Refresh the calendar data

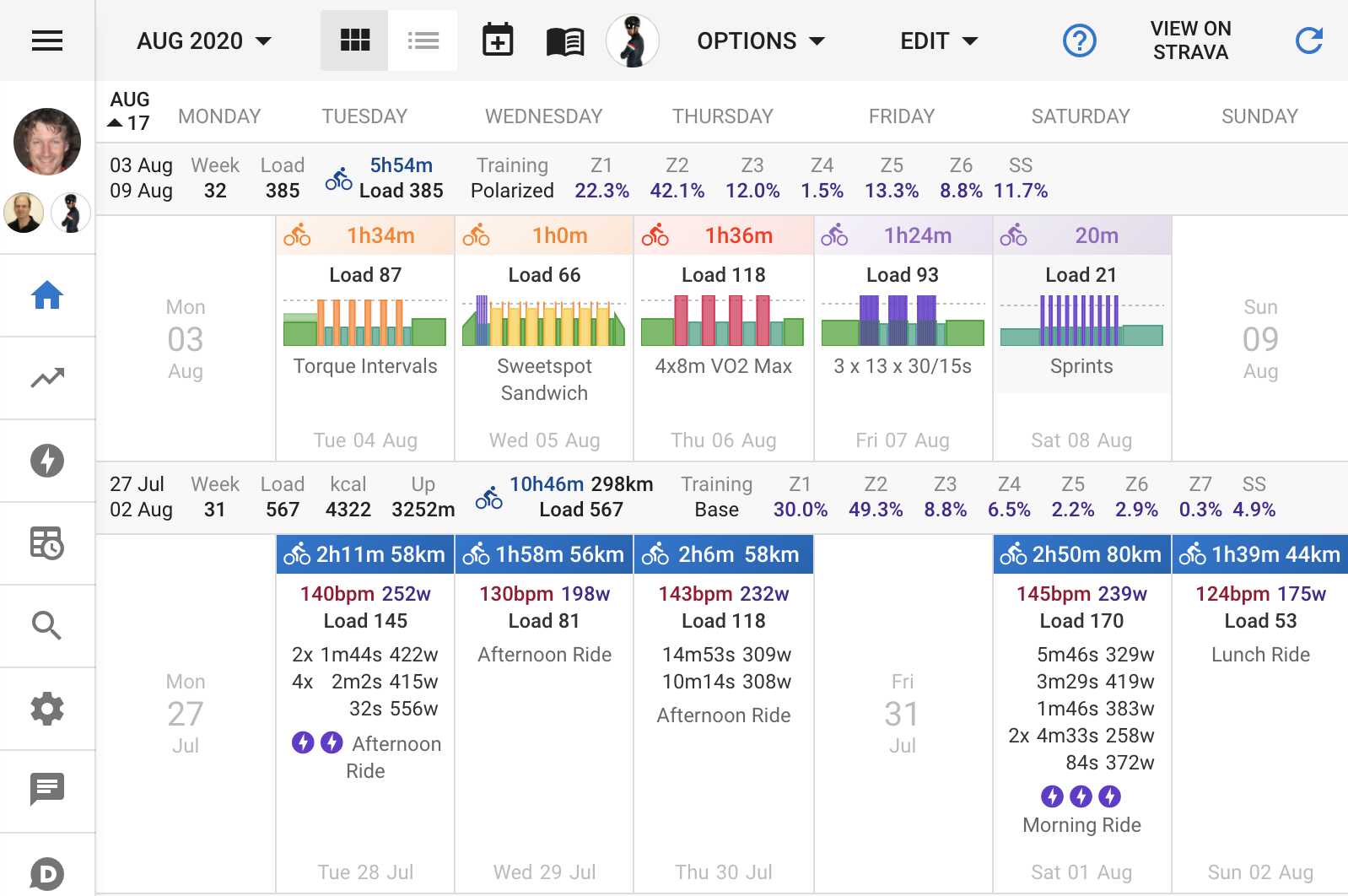tap(1308, 40)
